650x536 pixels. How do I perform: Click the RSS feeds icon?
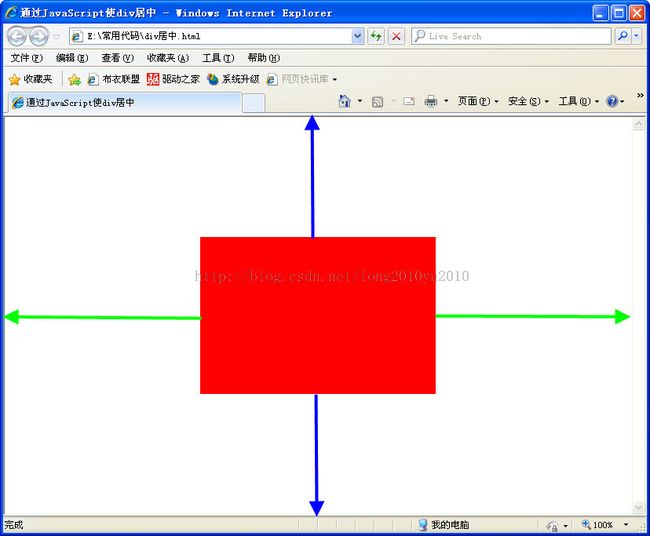click(x=377, y=102)
